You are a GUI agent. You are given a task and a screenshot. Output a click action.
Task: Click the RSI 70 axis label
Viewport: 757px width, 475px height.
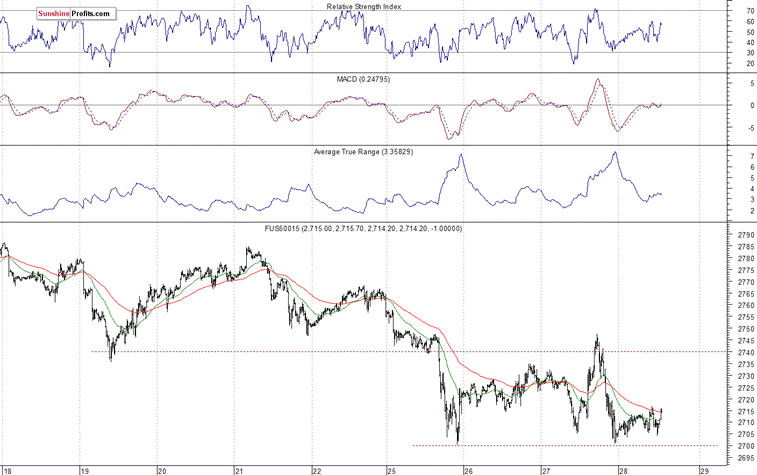tap(750, 11)
